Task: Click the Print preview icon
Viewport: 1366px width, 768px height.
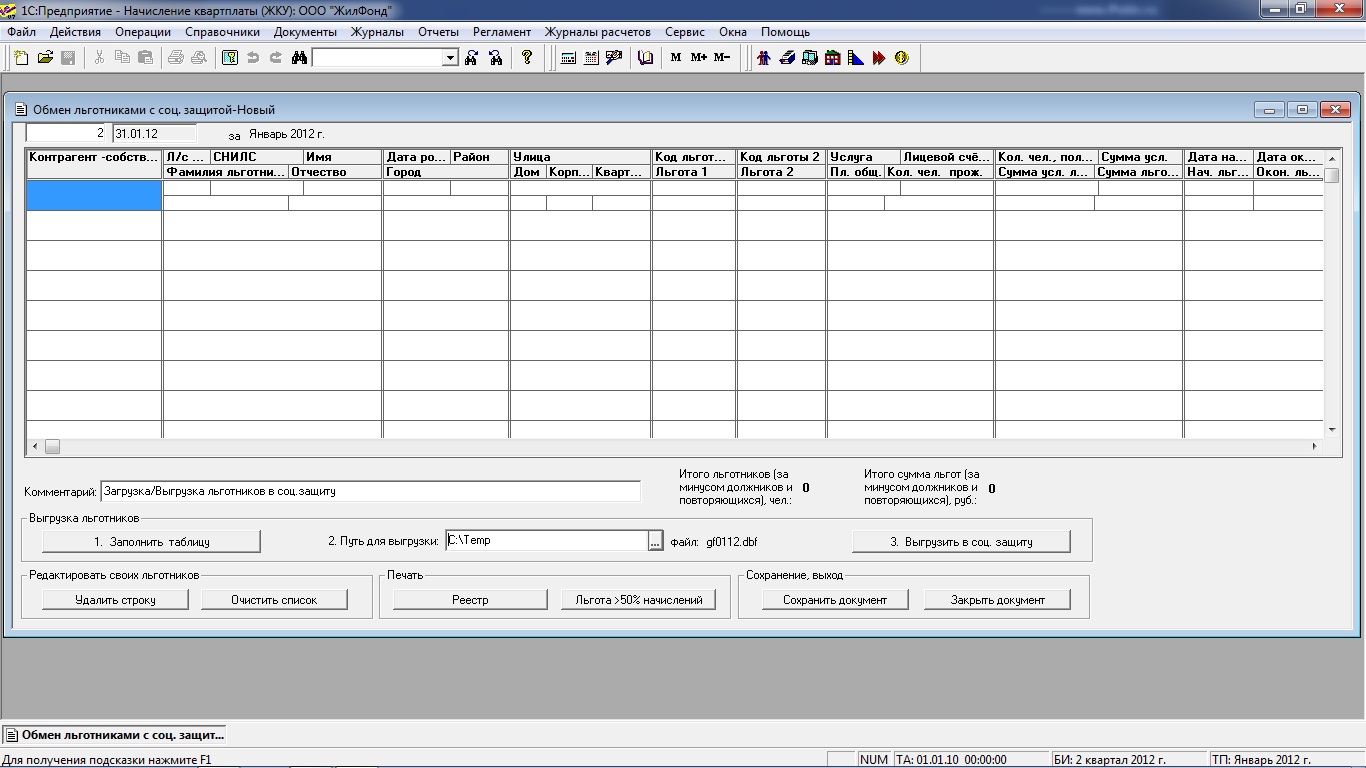Action: [199, 58]
